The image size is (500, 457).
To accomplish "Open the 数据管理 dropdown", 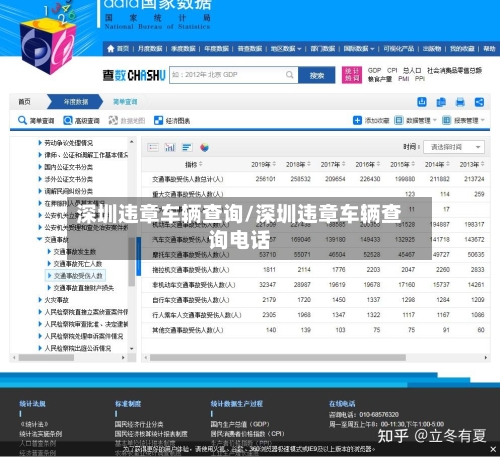I will click(x=415, y=120).
